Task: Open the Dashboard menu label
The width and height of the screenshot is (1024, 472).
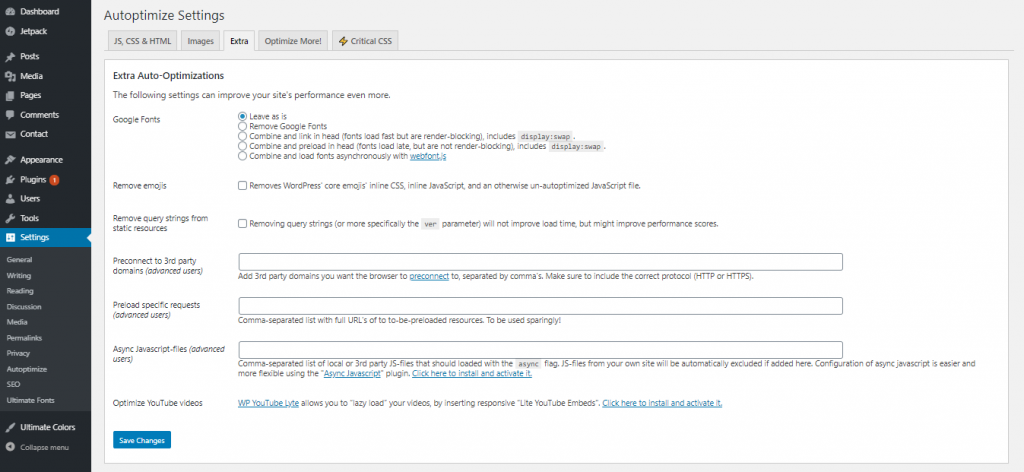Action: click(40, 12)
